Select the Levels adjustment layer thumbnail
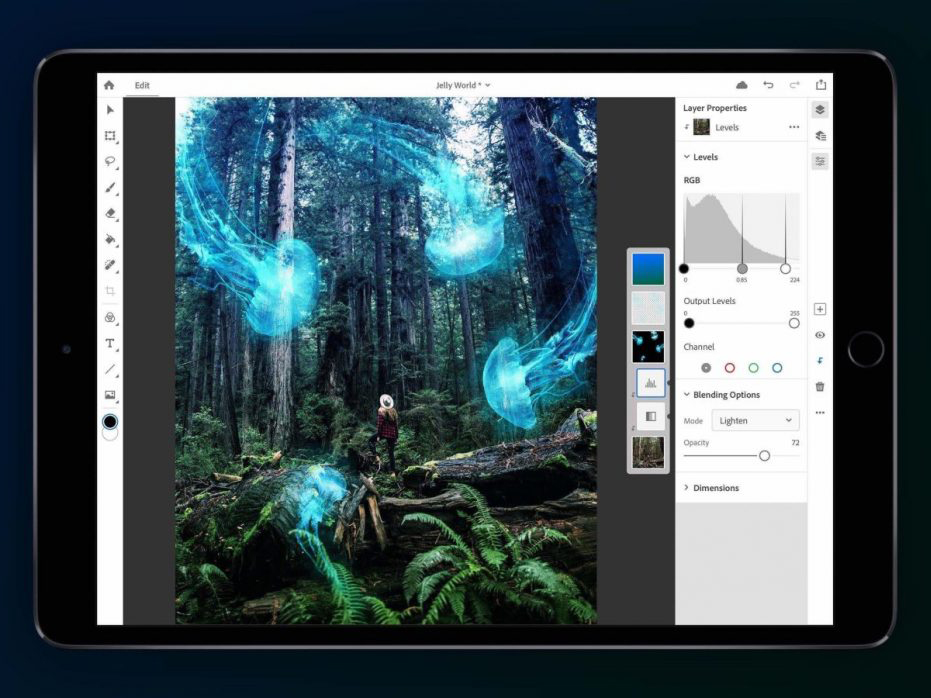Image resolution: width=931 pixels, height=698 pixels. click(x=651, y=383)
